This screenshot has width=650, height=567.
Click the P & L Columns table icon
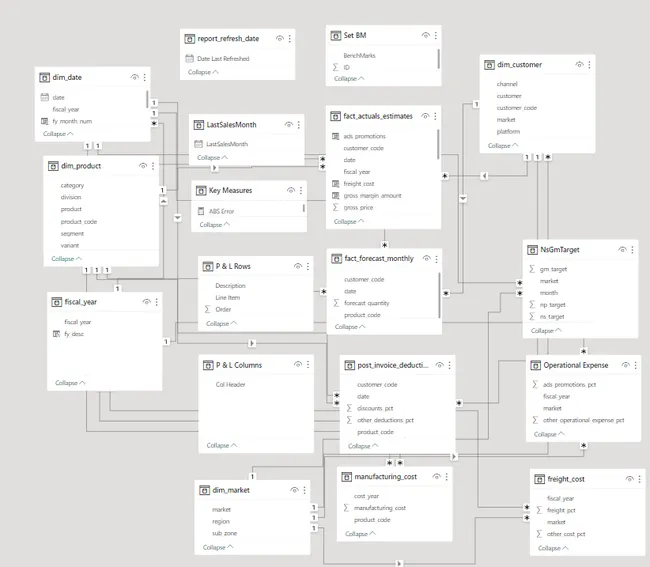click(x=208, y=365)
